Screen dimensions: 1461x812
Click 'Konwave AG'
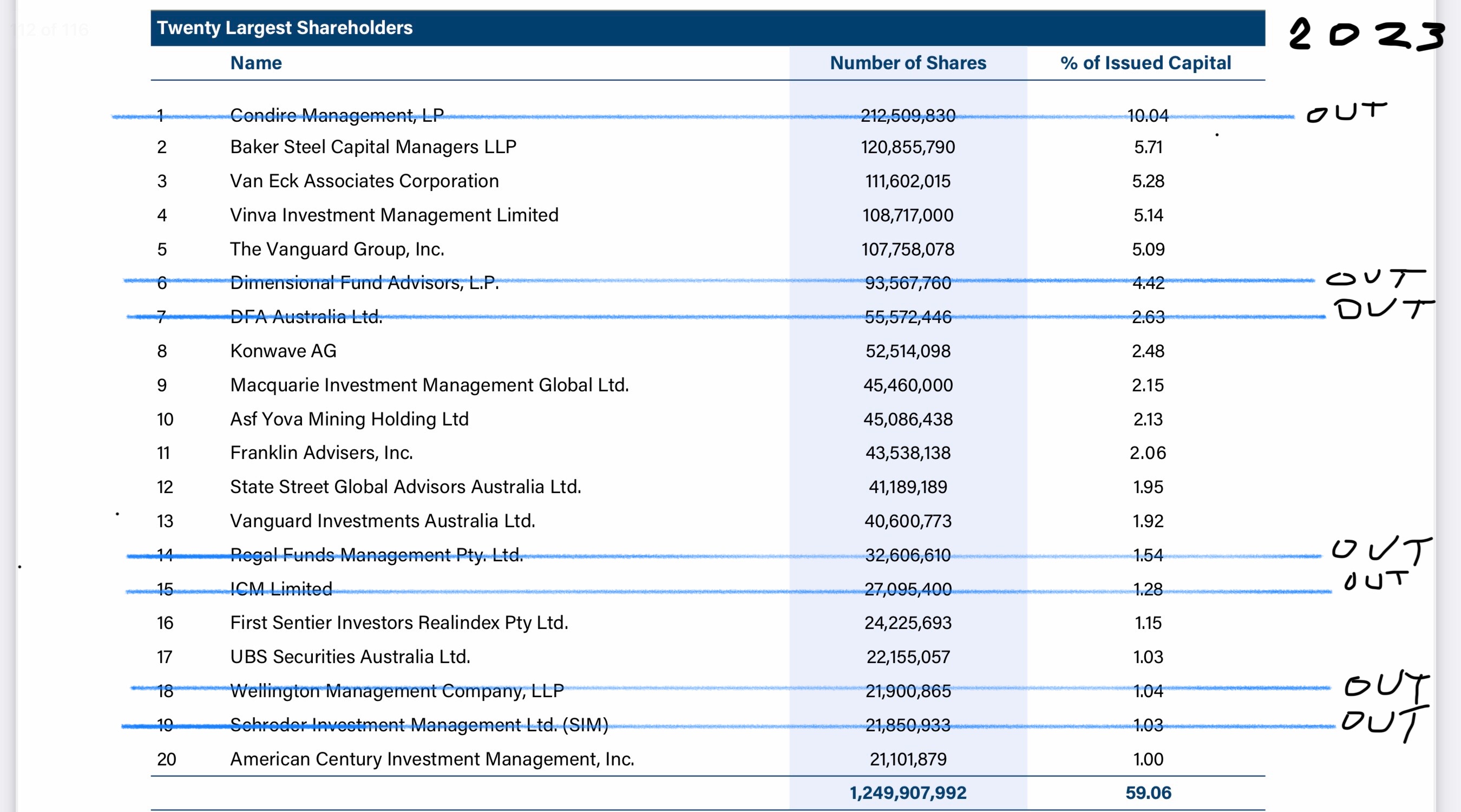tap(283, 351)
